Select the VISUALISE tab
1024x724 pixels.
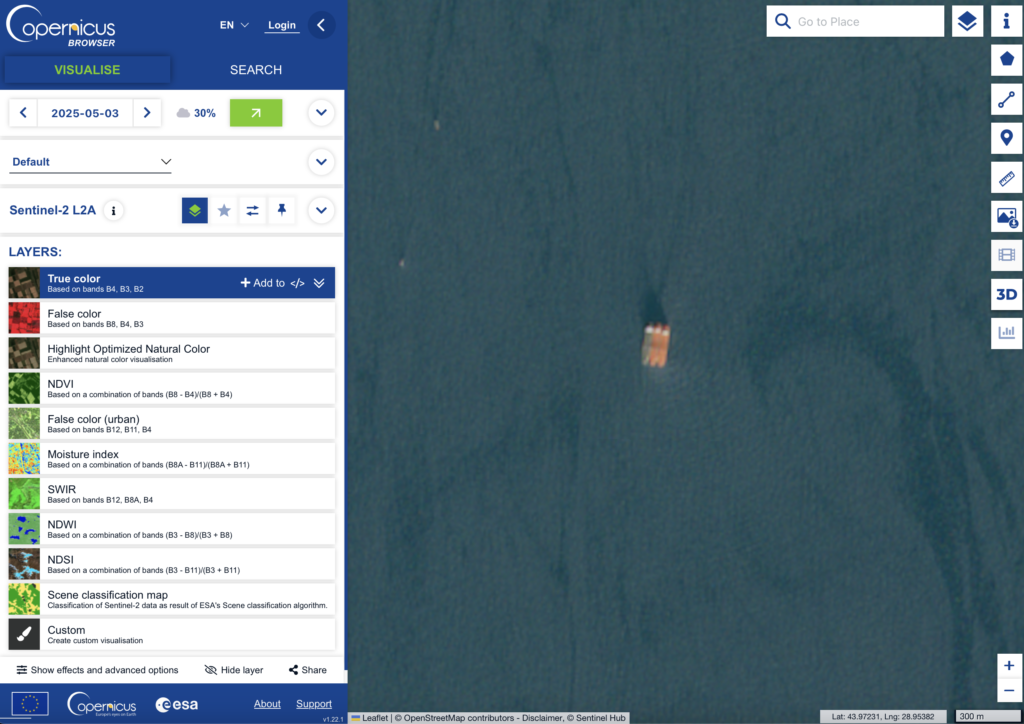coord(87,70)
